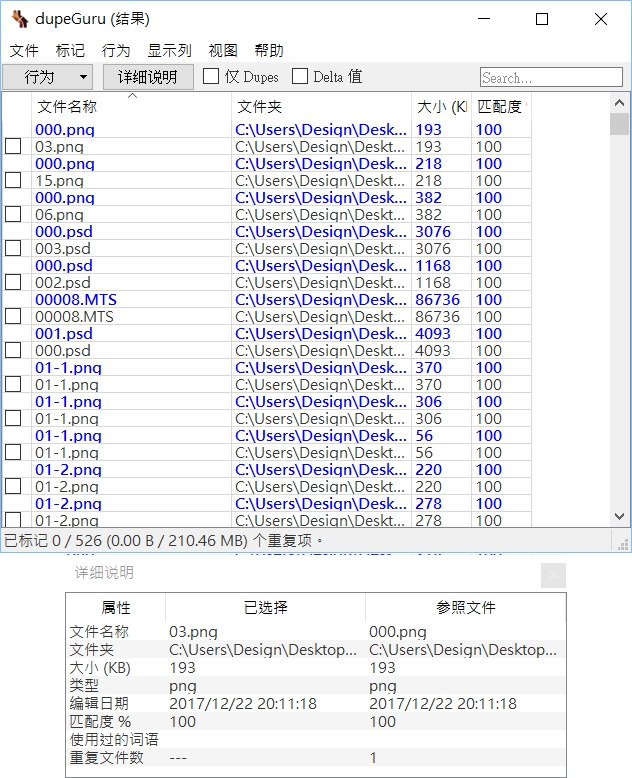
Task: Mark the gray 000.psd 4093 row checkbox
Action: (13, 350)
